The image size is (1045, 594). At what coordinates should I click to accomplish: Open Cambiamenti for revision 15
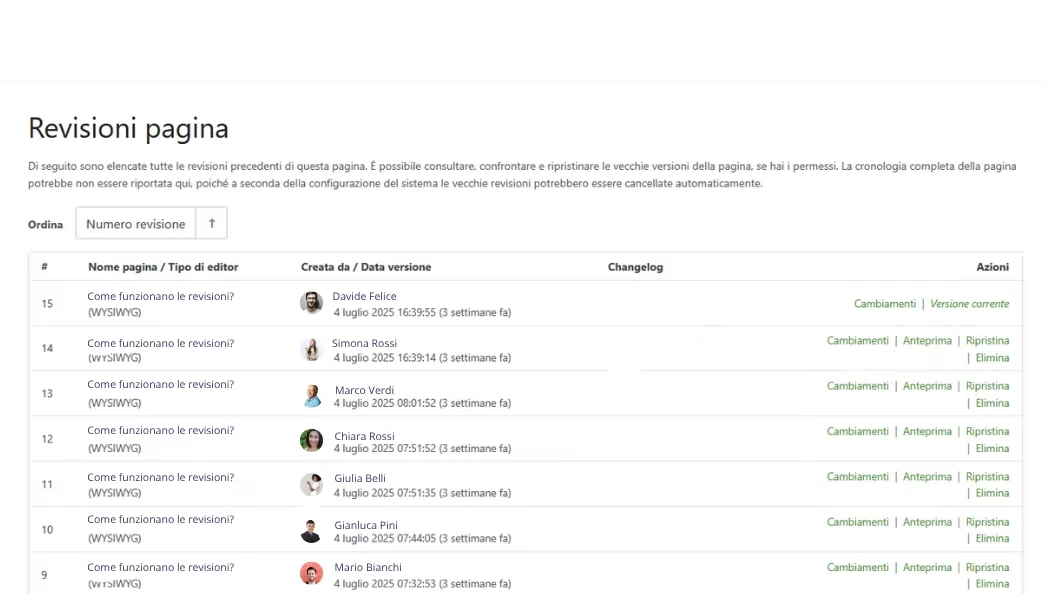click(x=884, y=304)
